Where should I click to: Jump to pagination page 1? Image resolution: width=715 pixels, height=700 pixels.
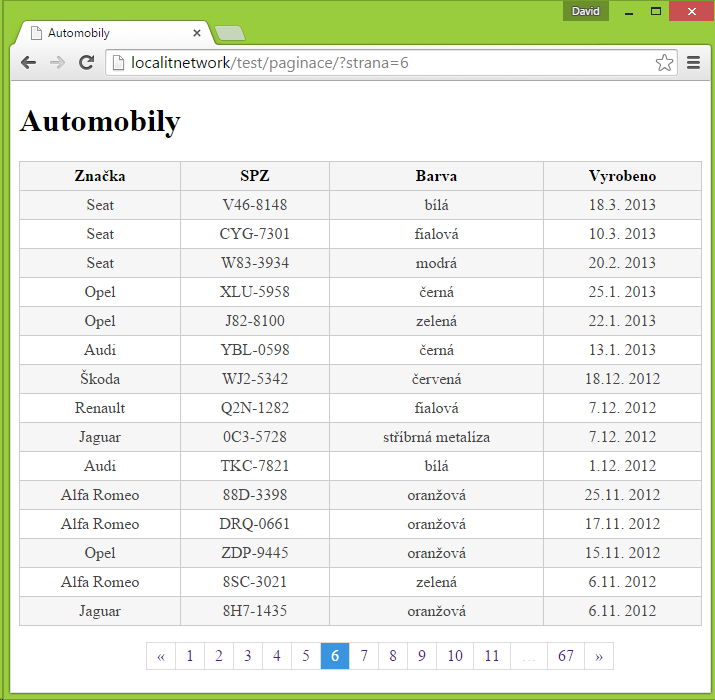pyautogui.click(x=190, y=656)
